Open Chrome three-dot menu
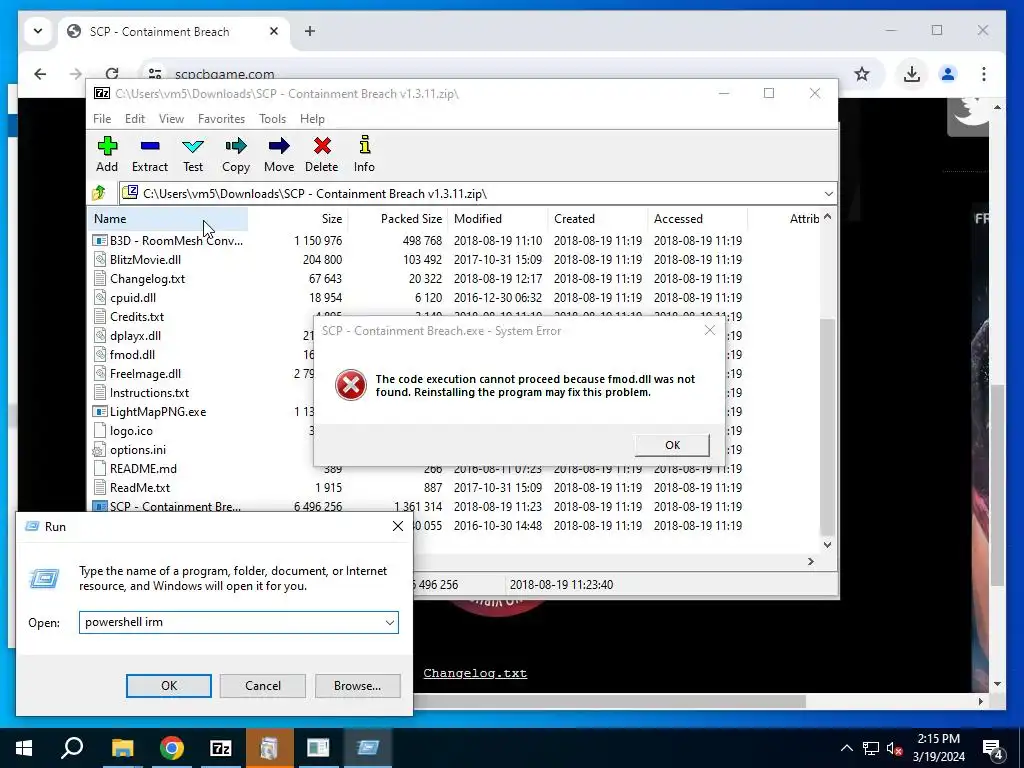Image resolution: width=1024 pixels, height=768 pixels. pyautogui.click(x=984, y=74)
